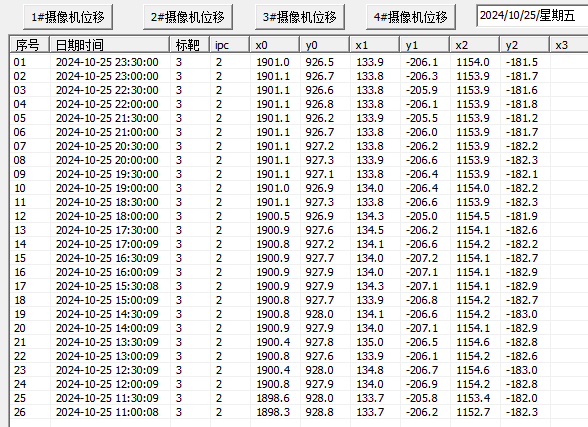Open the 4#摄像机位移 view
The image size is (588, 427).
coord(411,17)
